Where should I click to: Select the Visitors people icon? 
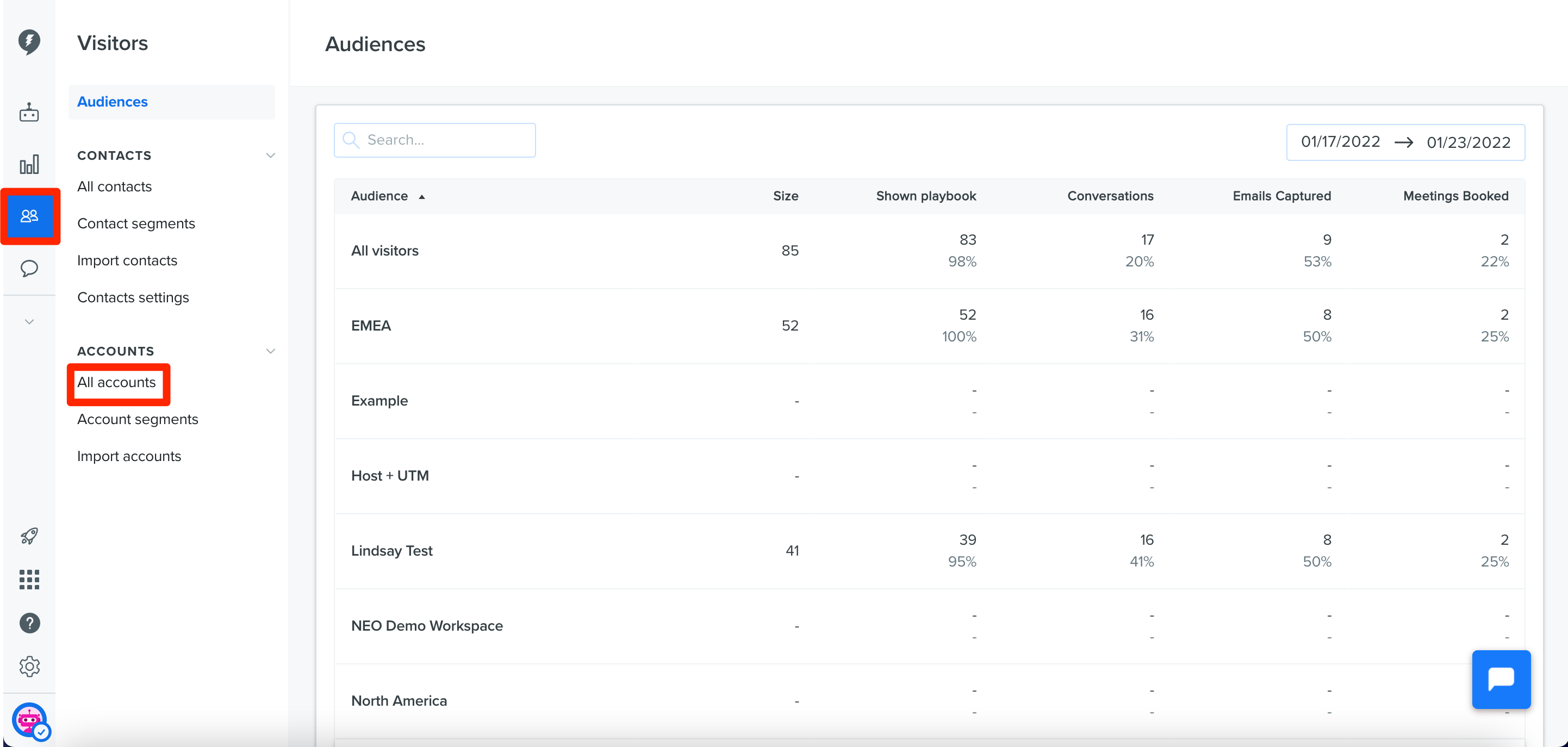coord(29,216)
